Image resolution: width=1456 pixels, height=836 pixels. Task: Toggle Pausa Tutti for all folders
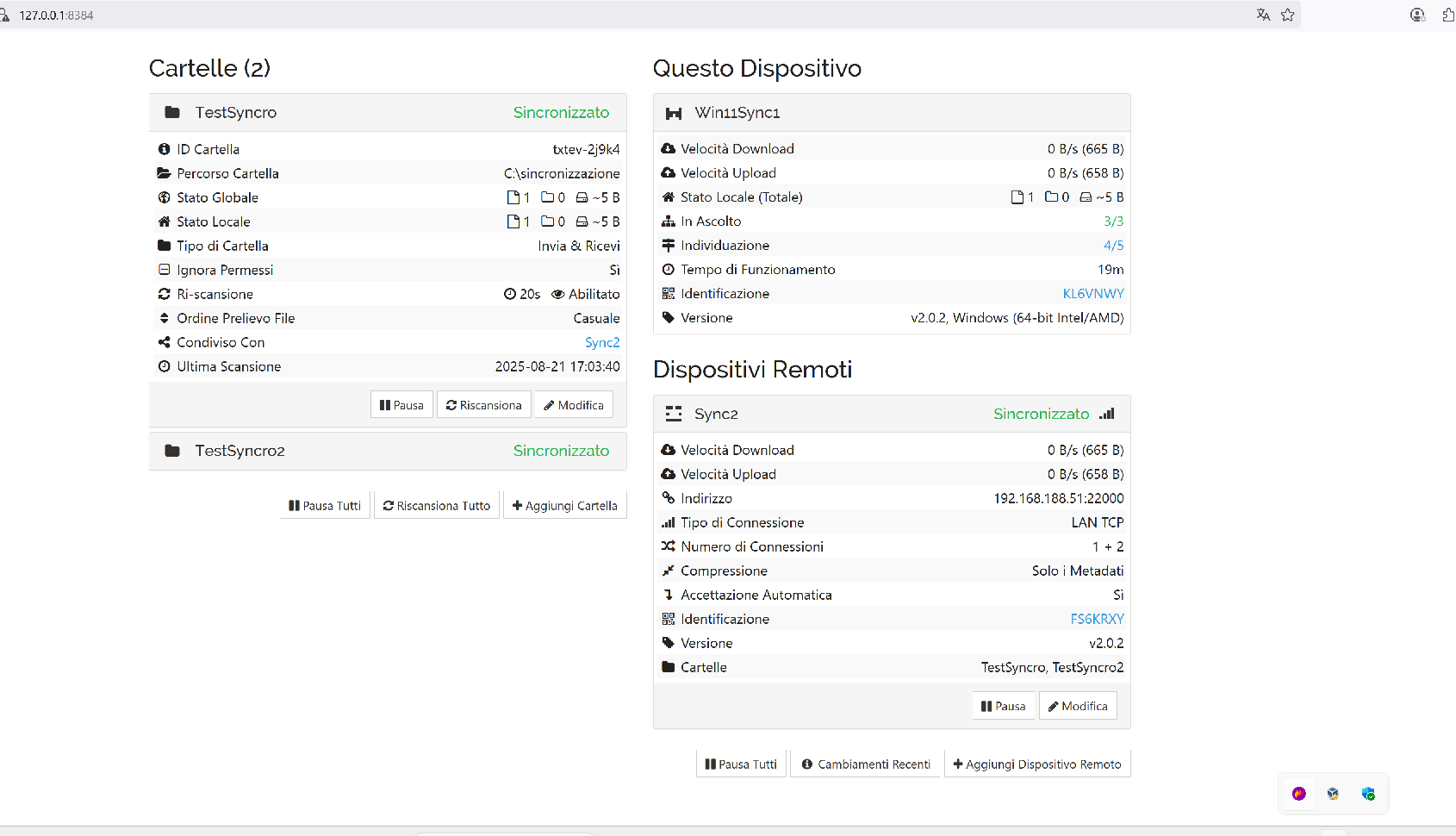click(325, 506)
